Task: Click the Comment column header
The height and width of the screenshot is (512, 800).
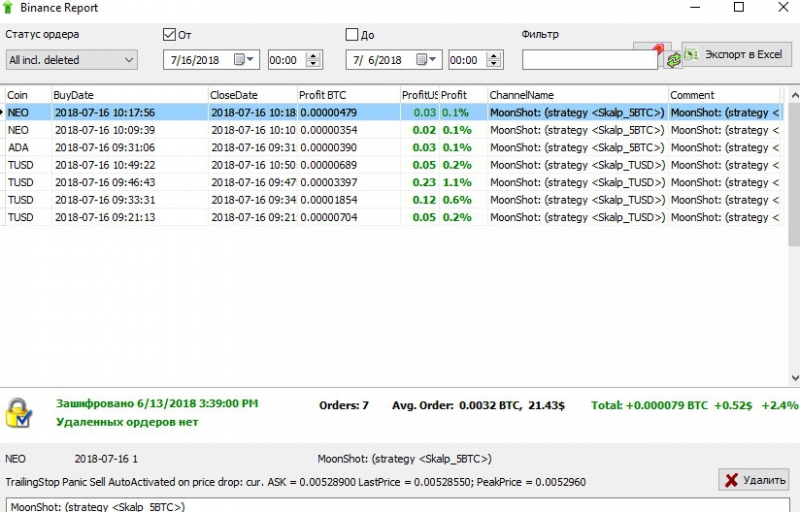Action: tap(724, 95)
